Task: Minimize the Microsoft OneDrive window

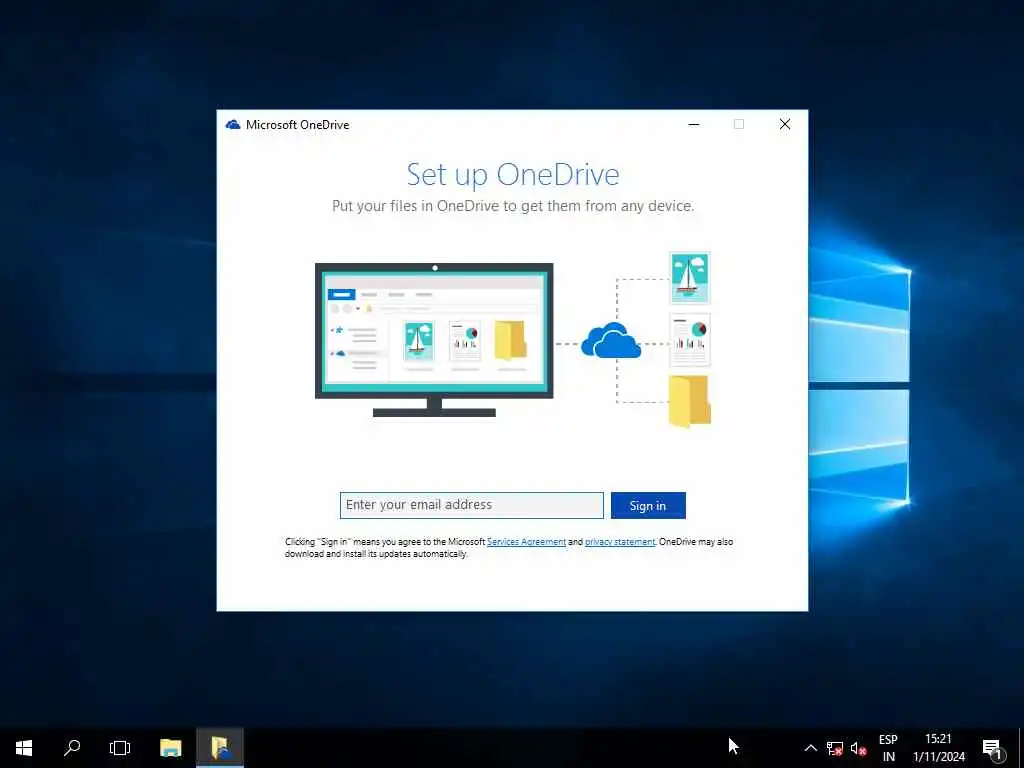Action: (694, 124)
